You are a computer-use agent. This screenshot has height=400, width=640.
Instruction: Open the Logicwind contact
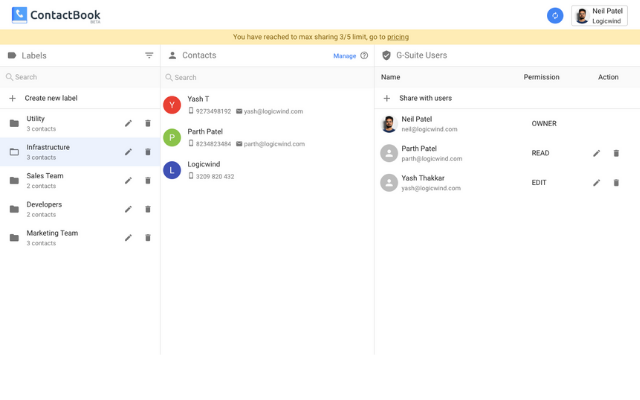[x=267, y=170]
